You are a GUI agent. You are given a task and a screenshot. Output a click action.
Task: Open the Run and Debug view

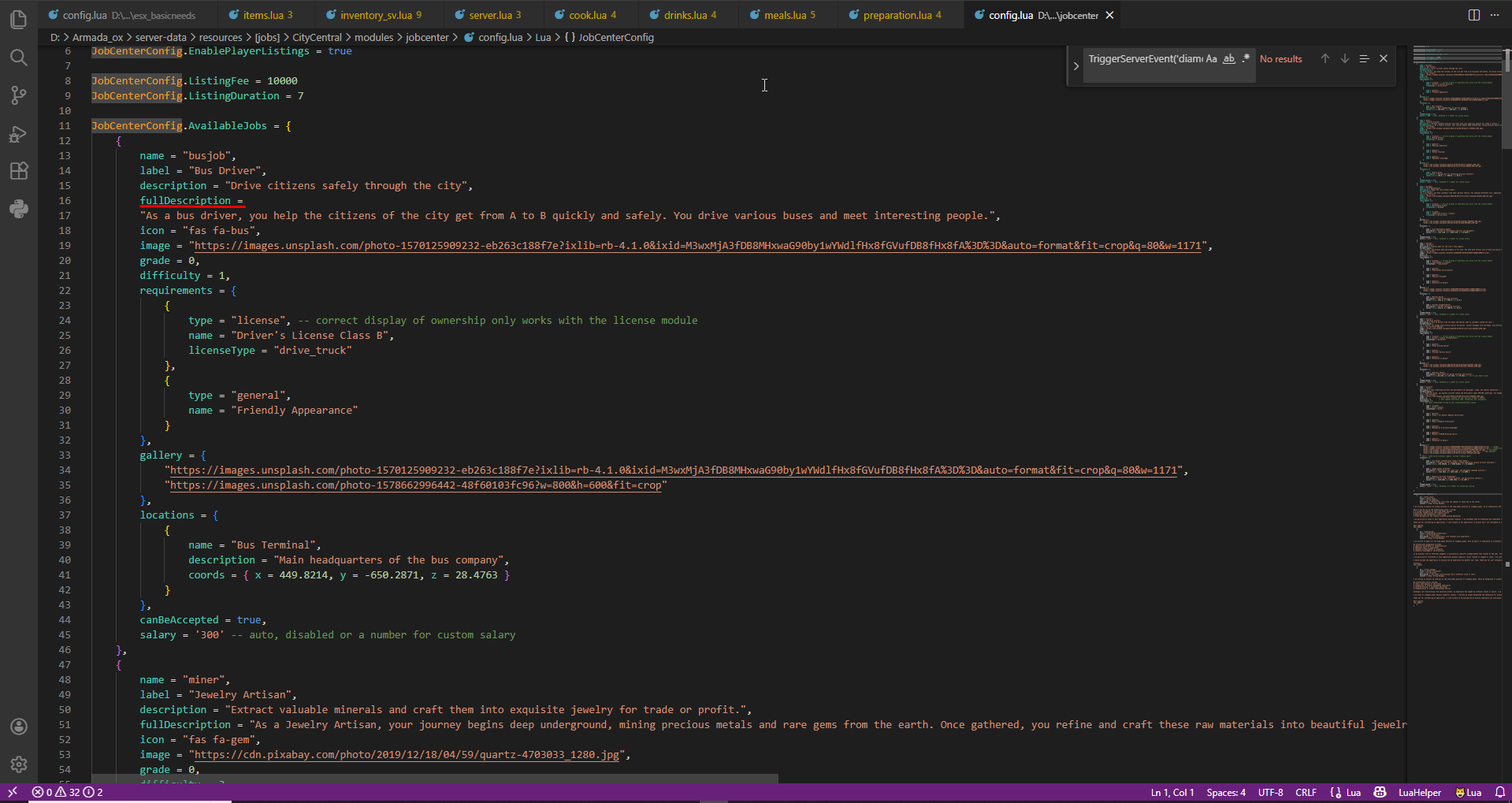click(x=19, y=134)
